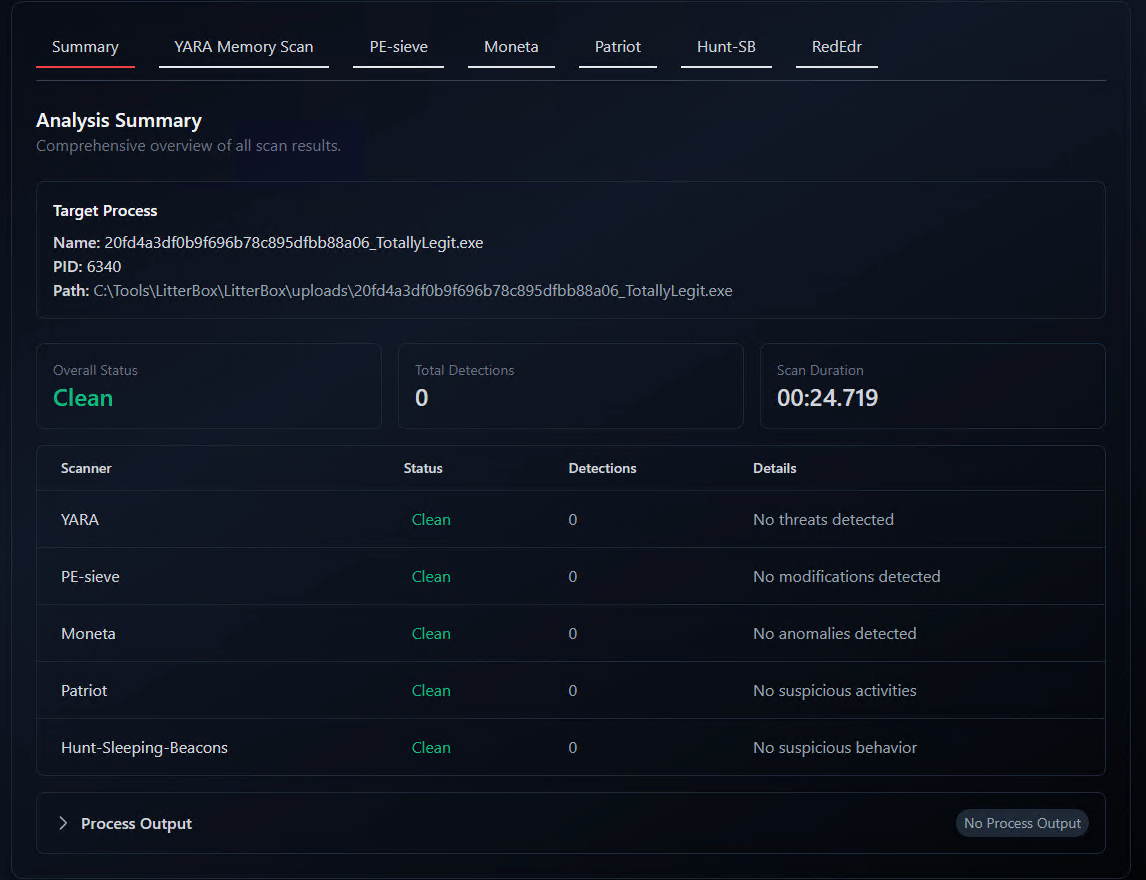Open the PE-sieve tab
1146x880 pixels.
[x=398, y=47]
